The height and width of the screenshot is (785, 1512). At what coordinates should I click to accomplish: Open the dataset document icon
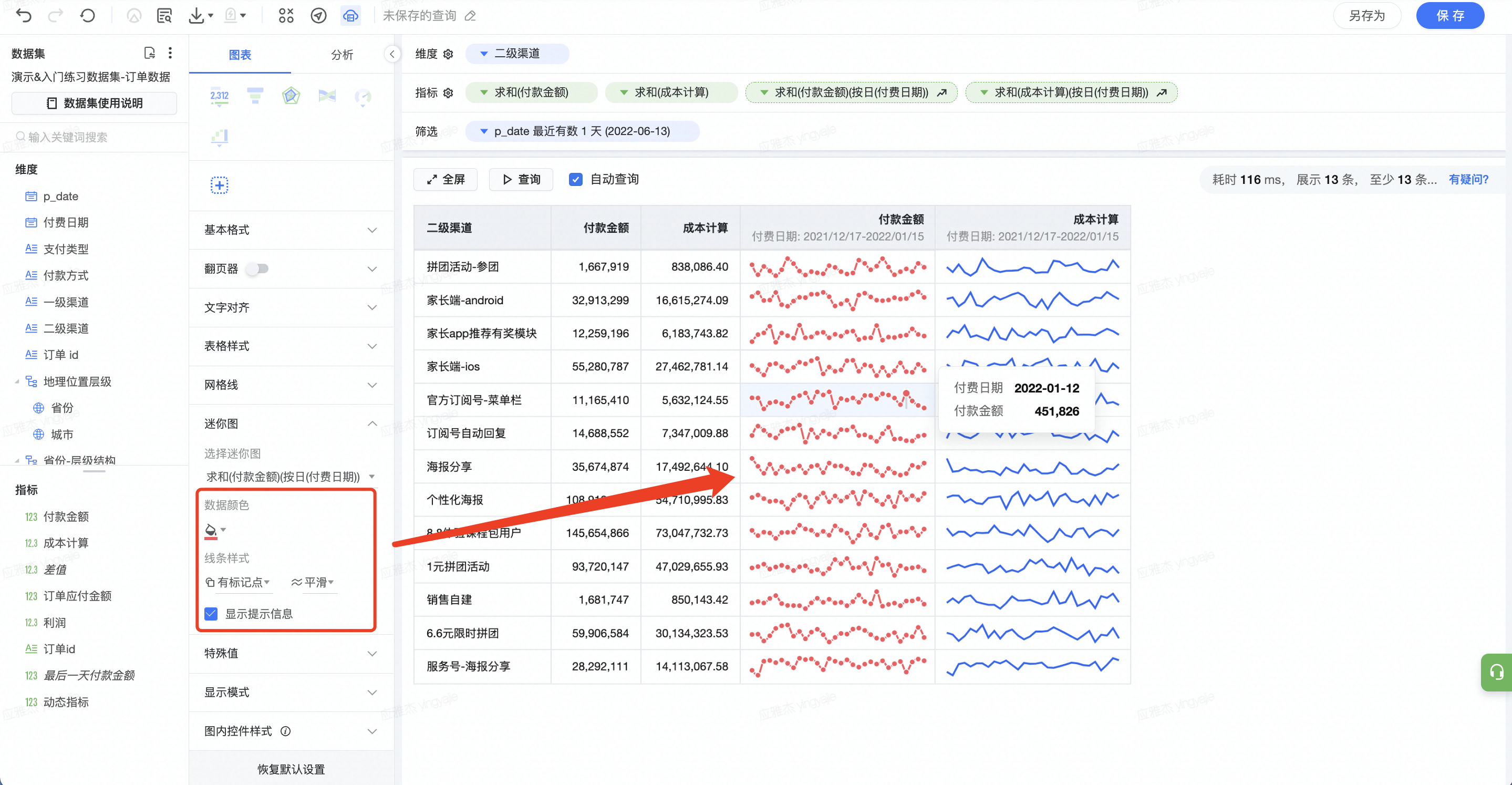tap(150, 53)
